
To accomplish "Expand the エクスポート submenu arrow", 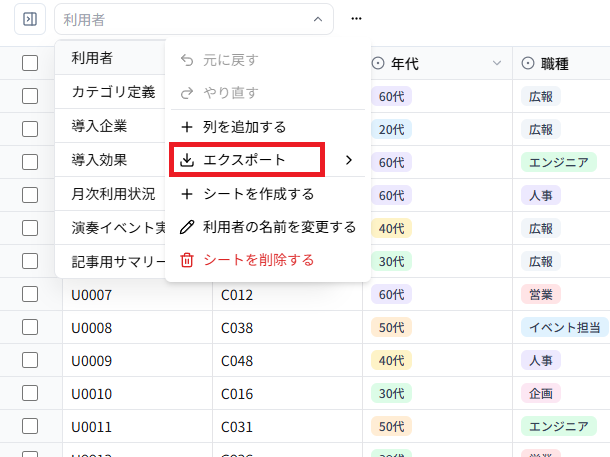I will pos(349,160).
